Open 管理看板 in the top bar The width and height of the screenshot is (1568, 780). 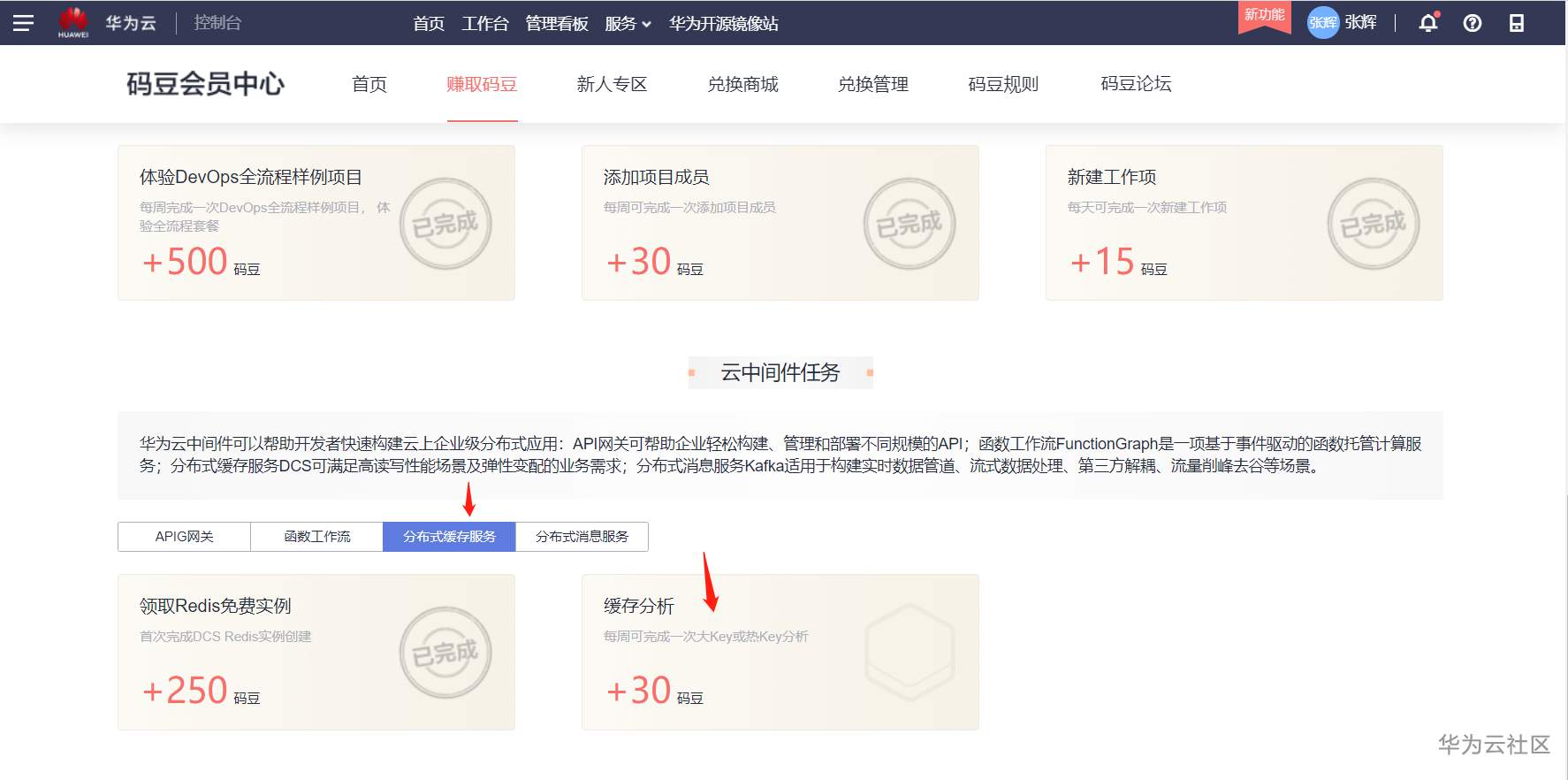coord(557,24)
